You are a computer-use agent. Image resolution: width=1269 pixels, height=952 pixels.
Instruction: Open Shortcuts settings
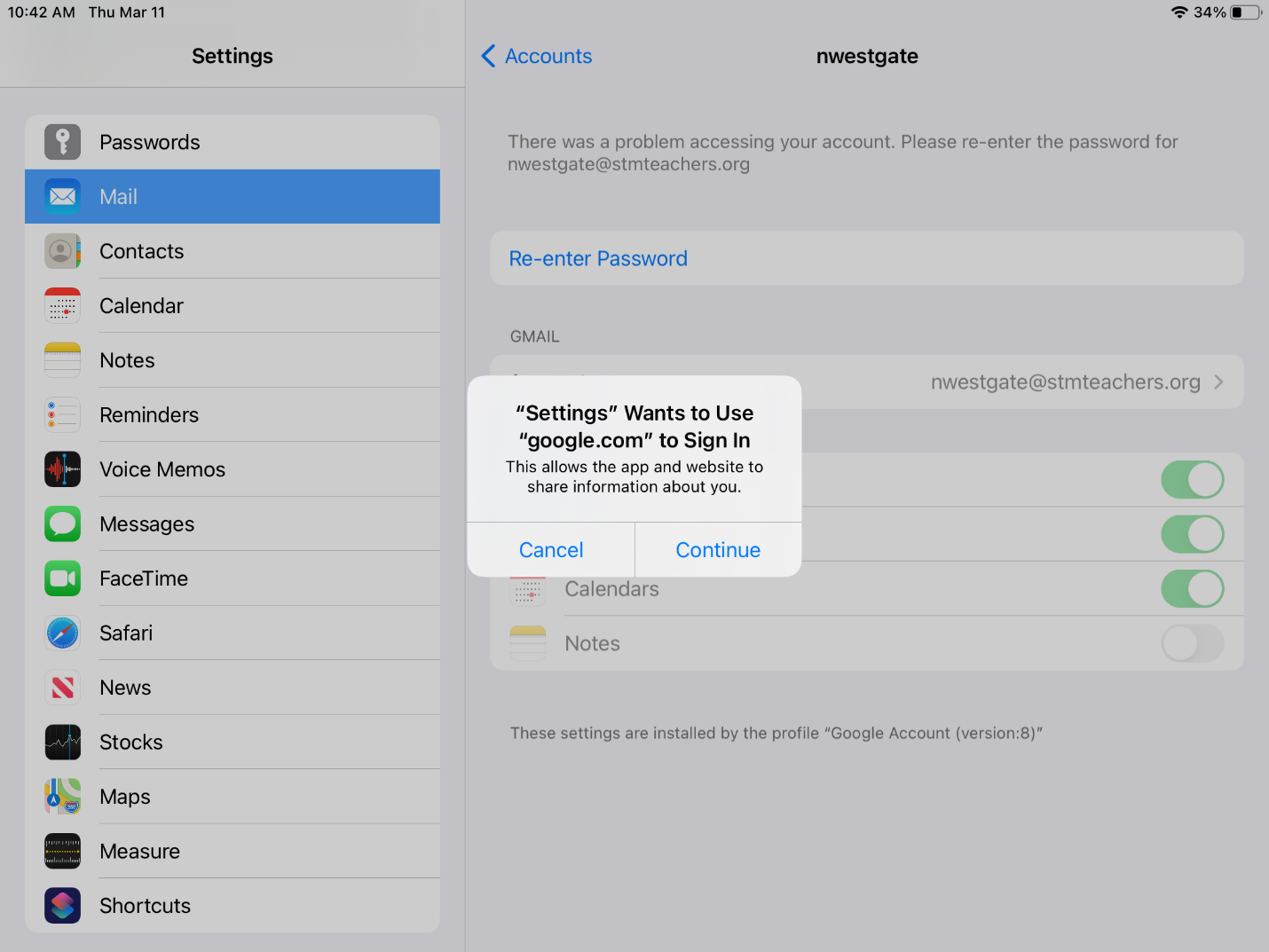click(233, 906)
